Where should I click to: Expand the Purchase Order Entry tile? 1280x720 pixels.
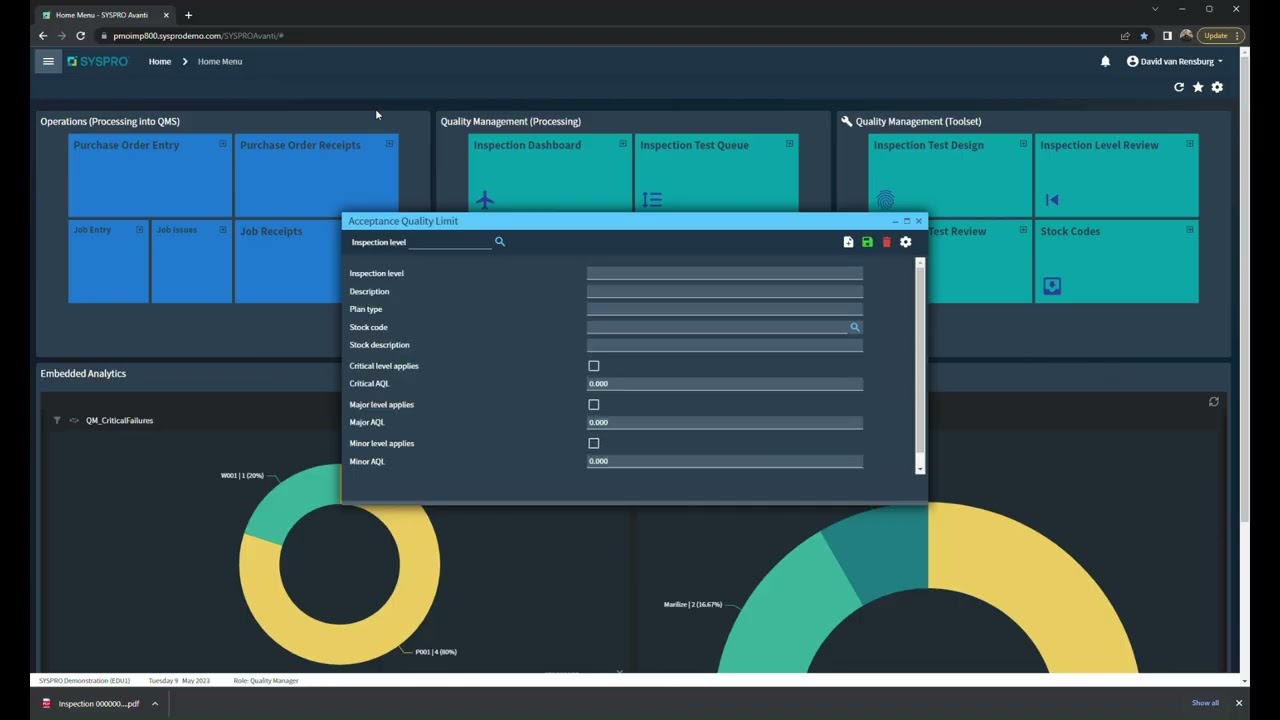pos(223,144)
